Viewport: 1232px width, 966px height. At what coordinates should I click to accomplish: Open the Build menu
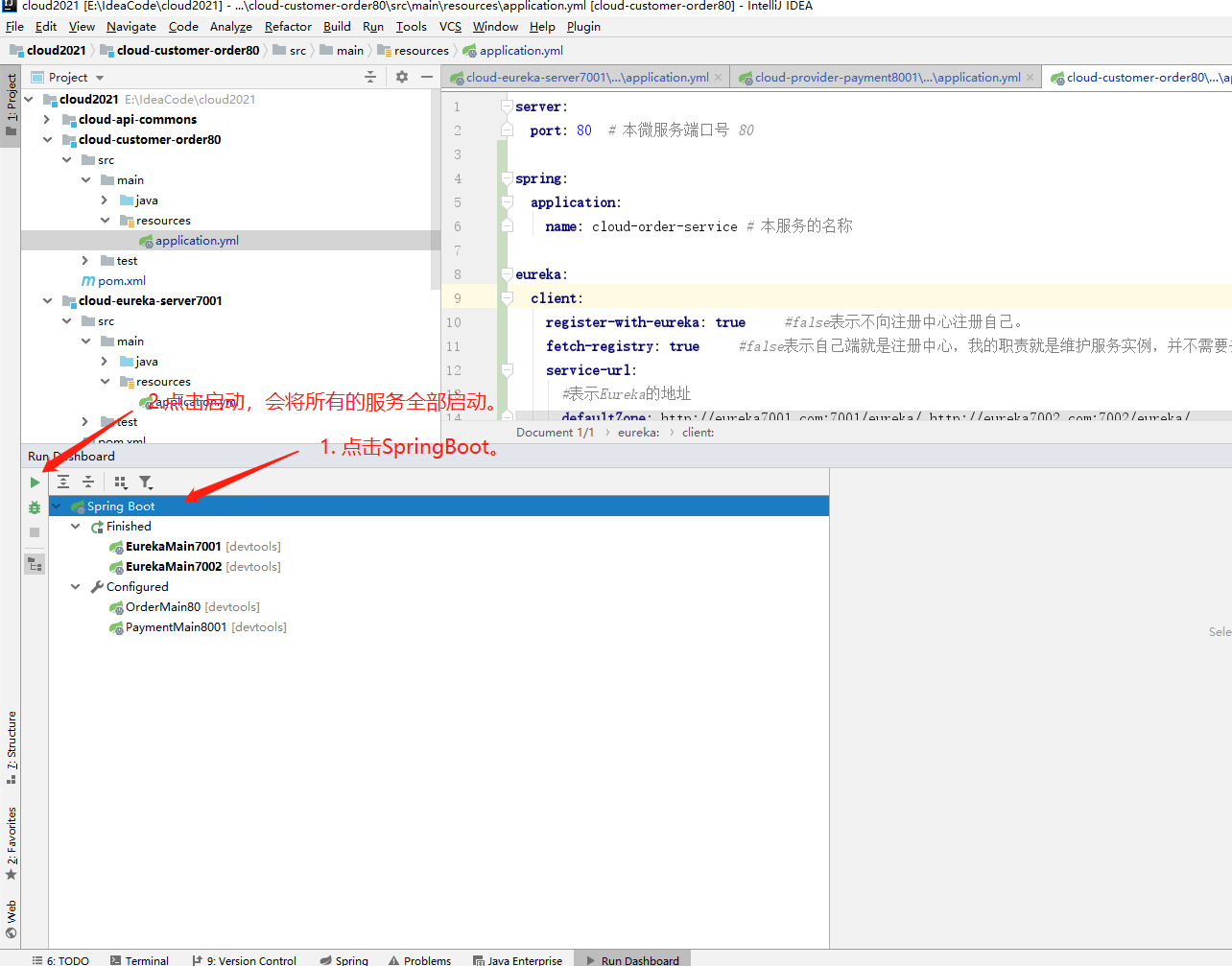click(337, 26)
